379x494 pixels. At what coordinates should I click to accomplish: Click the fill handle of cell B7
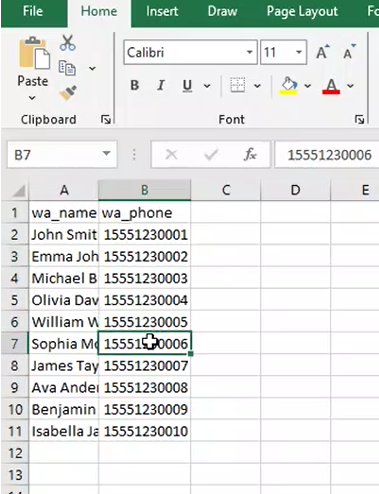tap(191, 353)
